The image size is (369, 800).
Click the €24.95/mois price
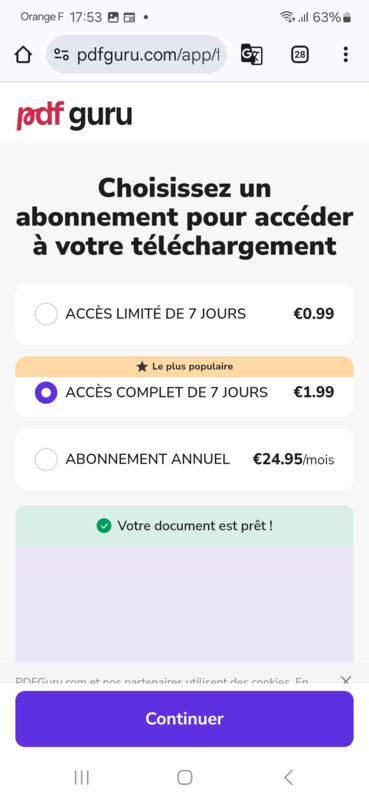pos(293,460)
